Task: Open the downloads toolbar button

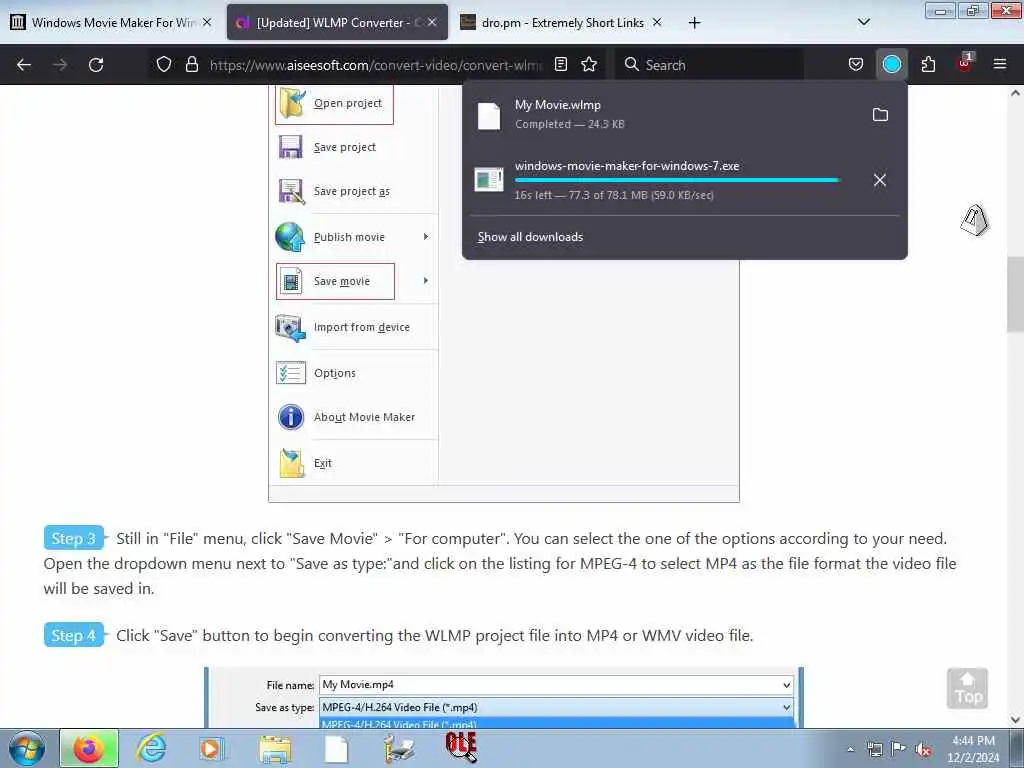Action: click(x=891, y=64)
